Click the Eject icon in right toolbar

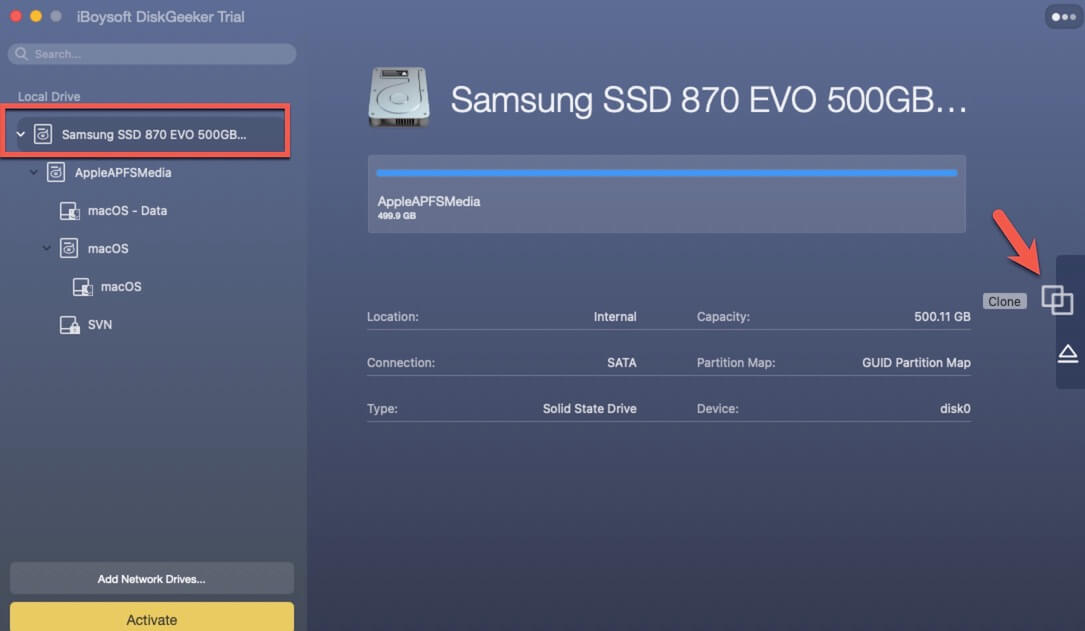1067,353
